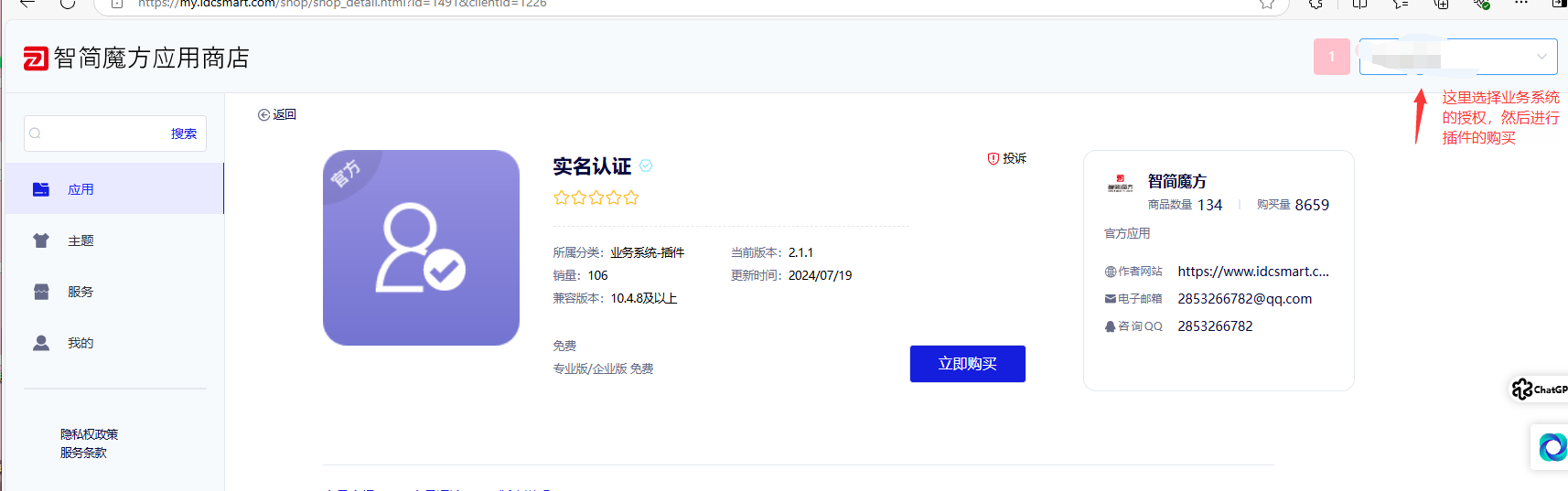Image resolution: width=1568 pixels, height=491 pixels.
Task: Click the 立即购买 button
Action: 967,364
